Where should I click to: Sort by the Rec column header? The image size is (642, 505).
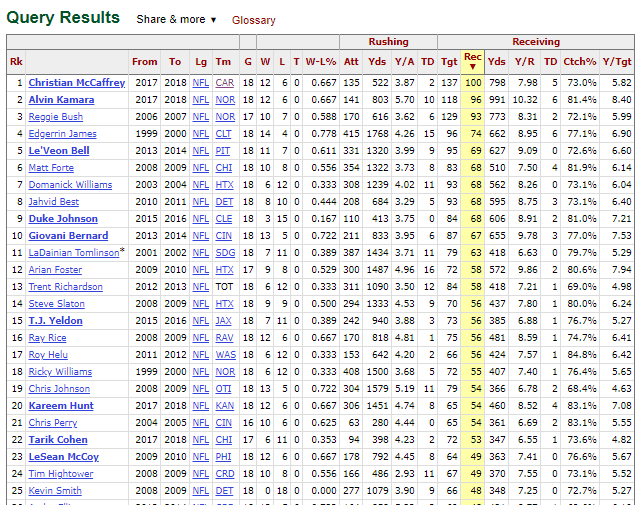[472, 61]
